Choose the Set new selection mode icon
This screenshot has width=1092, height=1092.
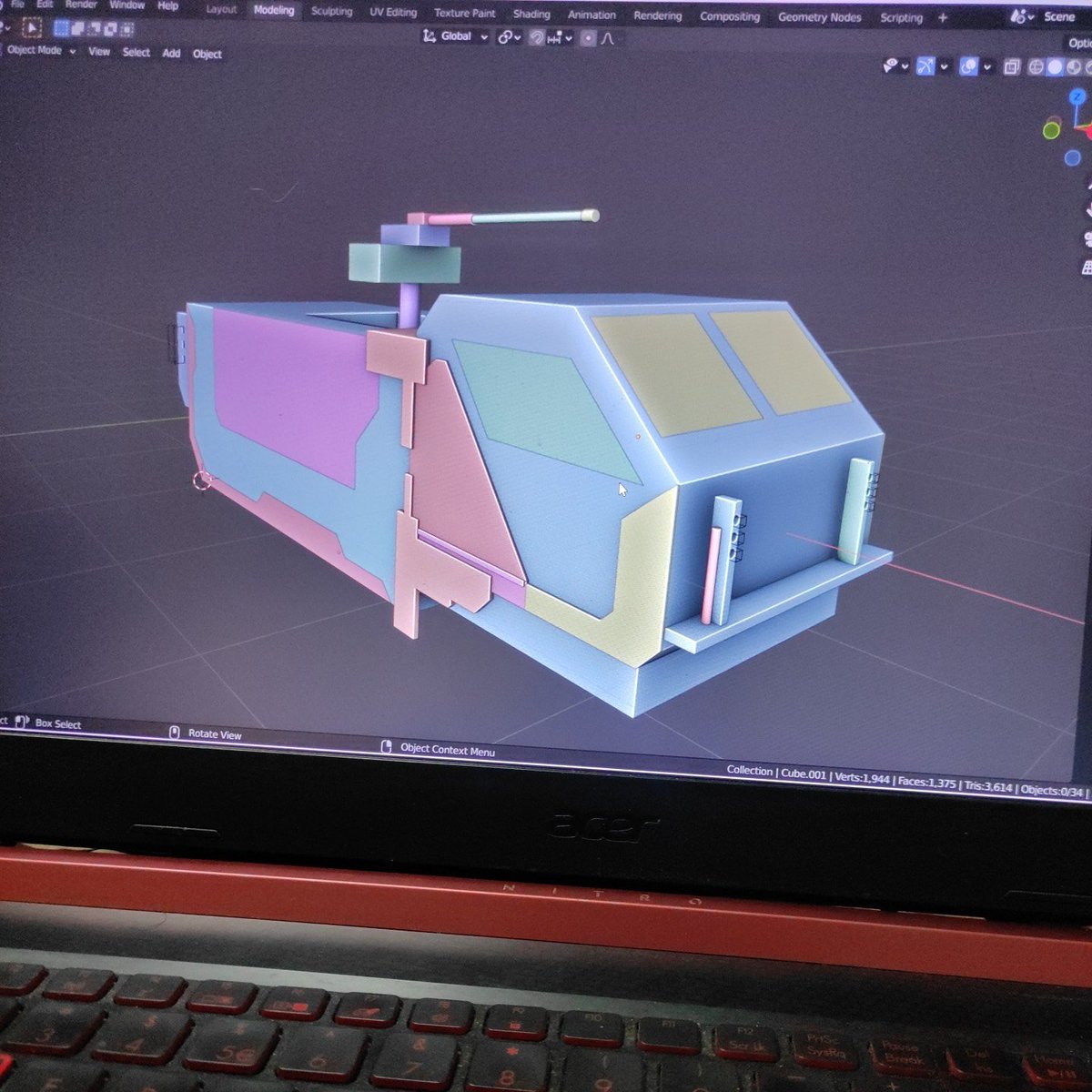(x=61, y=29)
